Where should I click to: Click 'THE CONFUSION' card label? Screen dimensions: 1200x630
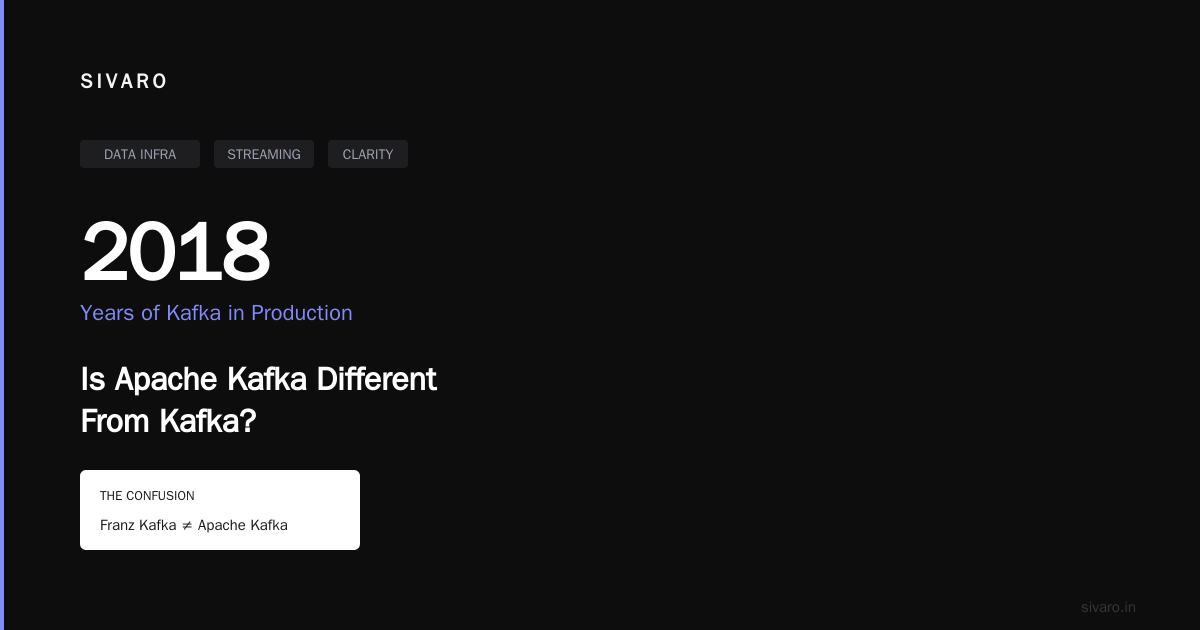(147, 496)
